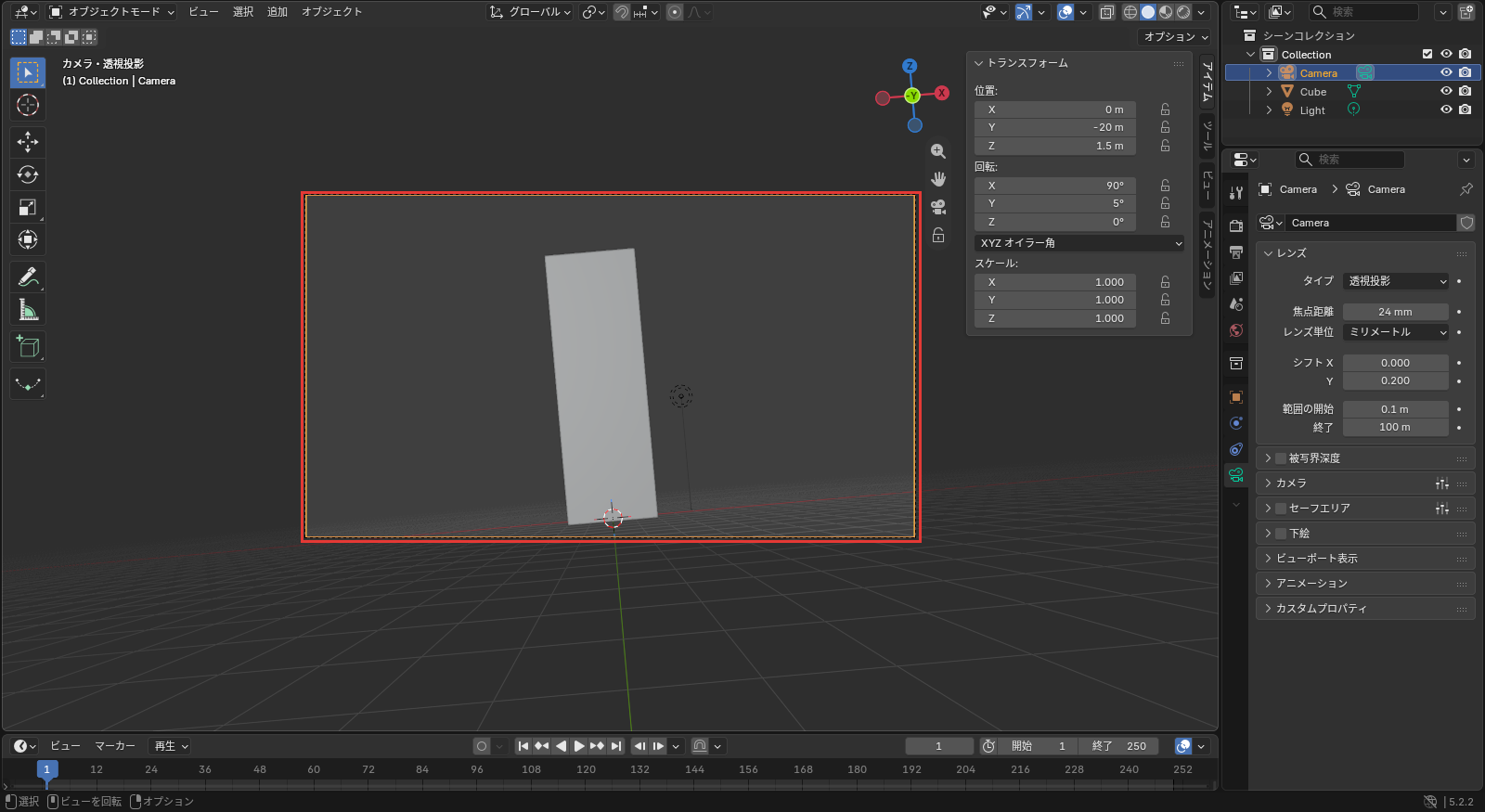
Task: Activate the Rotate tool
Action: click(x=28, y=174)
